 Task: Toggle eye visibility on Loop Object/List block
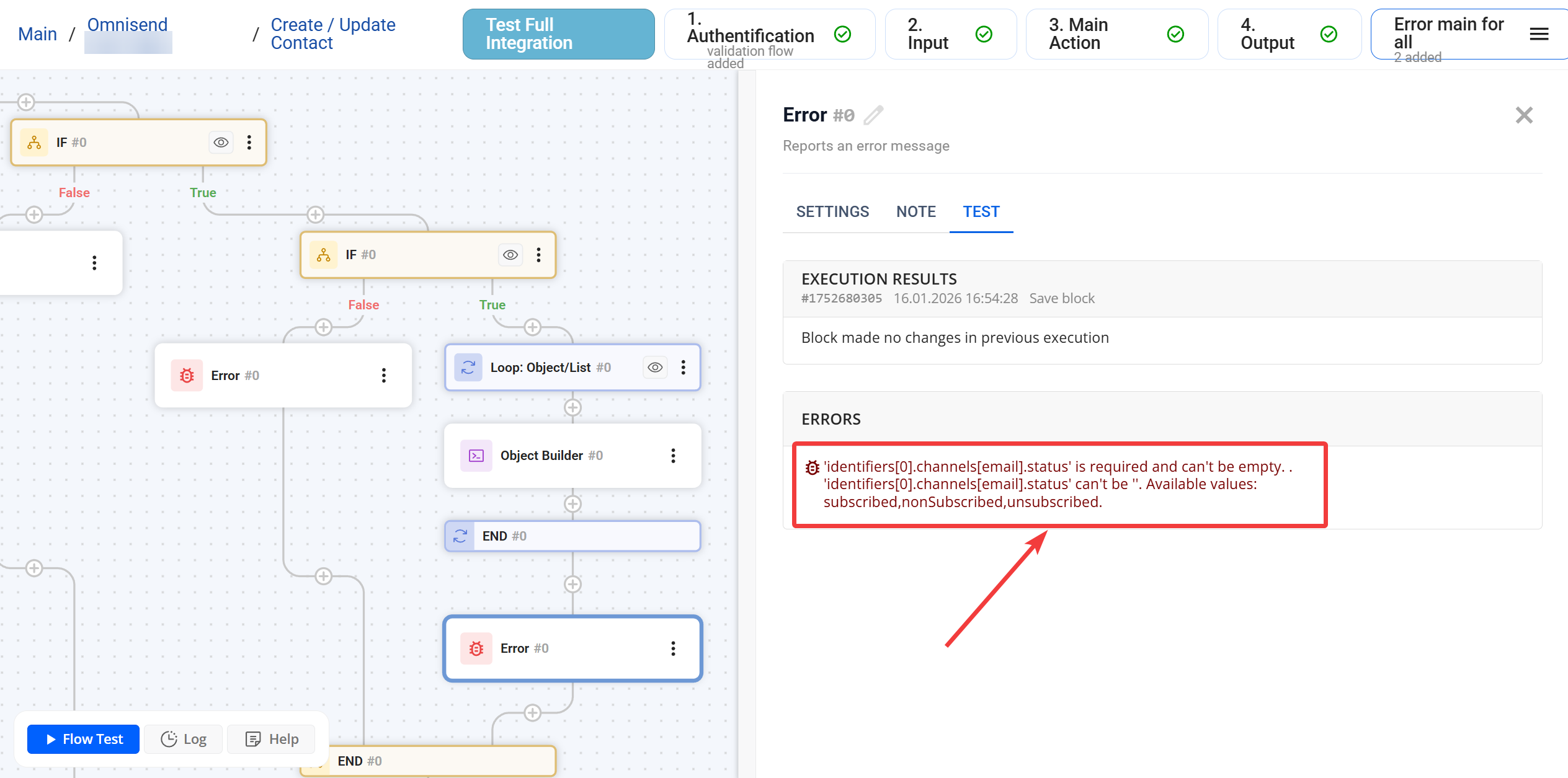(655, 368)
